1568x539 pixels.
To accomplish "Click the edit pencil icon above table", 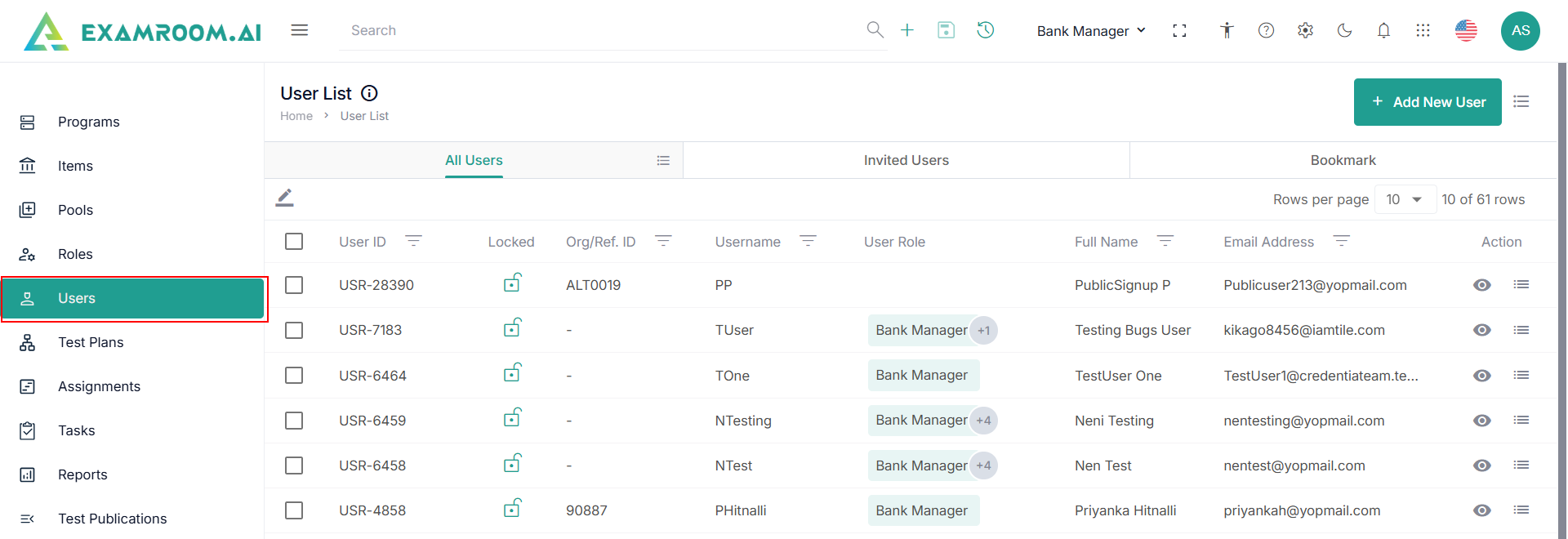I will pyautogui.click(x=284, y=198).
